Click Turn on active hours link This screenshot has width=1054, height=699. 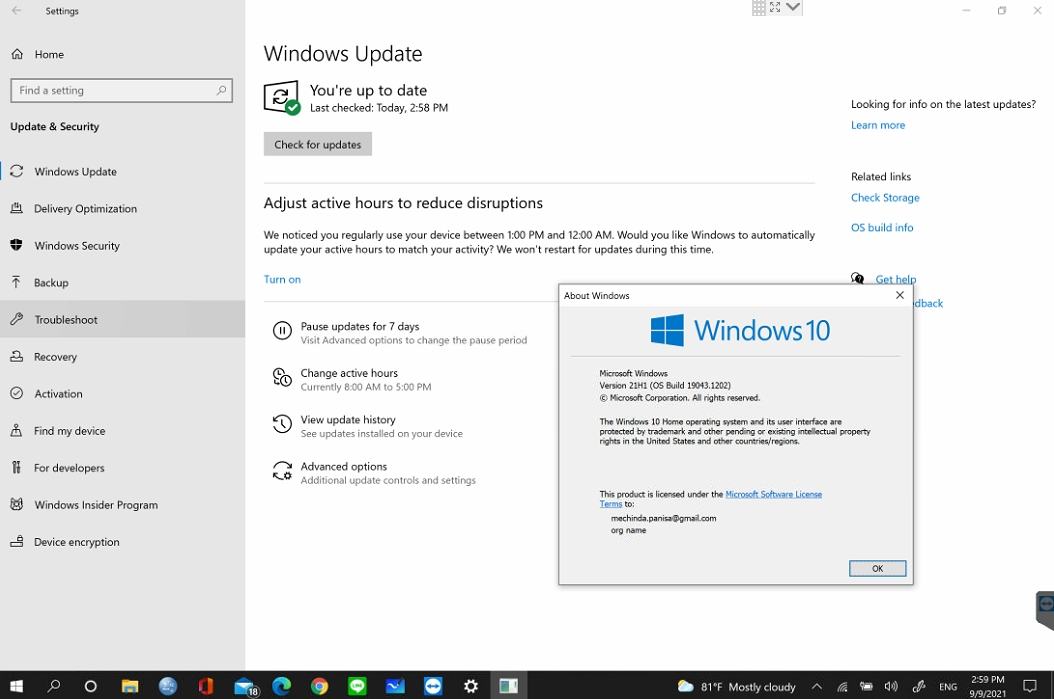pyautogui.click(x=282, y=280)
